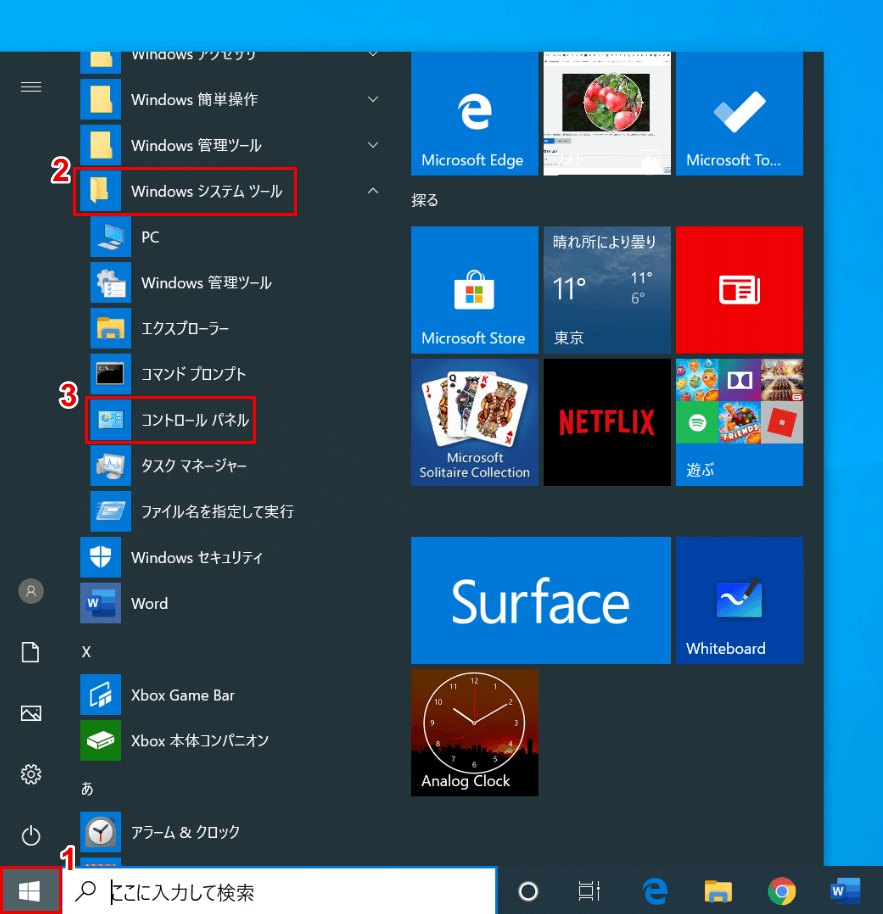Click the Microsoft Edge tile

[474, 114]
